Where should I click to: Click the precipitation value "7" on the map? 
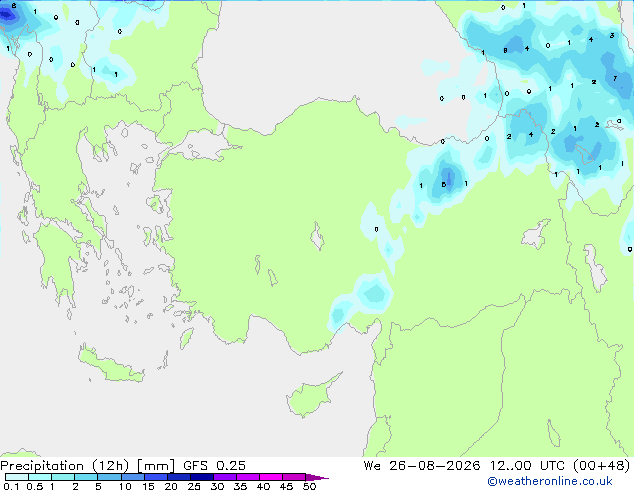coord(615,78)
